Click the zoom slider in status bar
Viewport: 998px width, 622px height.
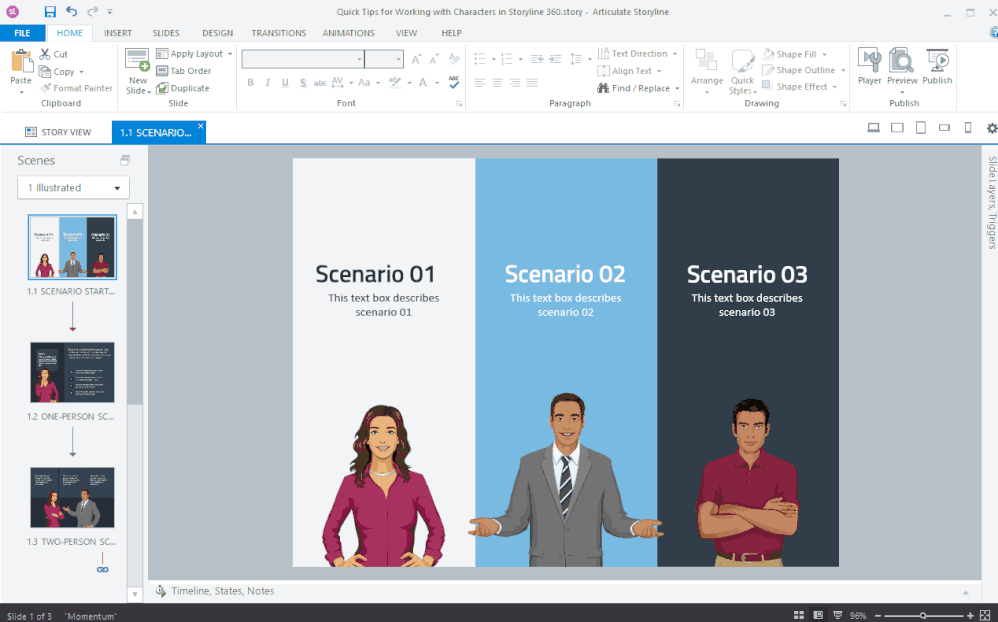coord(922,615)
